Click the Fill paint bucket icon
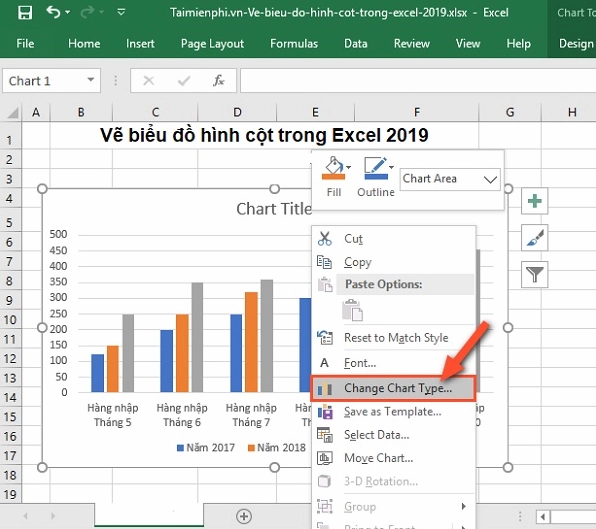596x529 pixels. (x=333, y=168)
